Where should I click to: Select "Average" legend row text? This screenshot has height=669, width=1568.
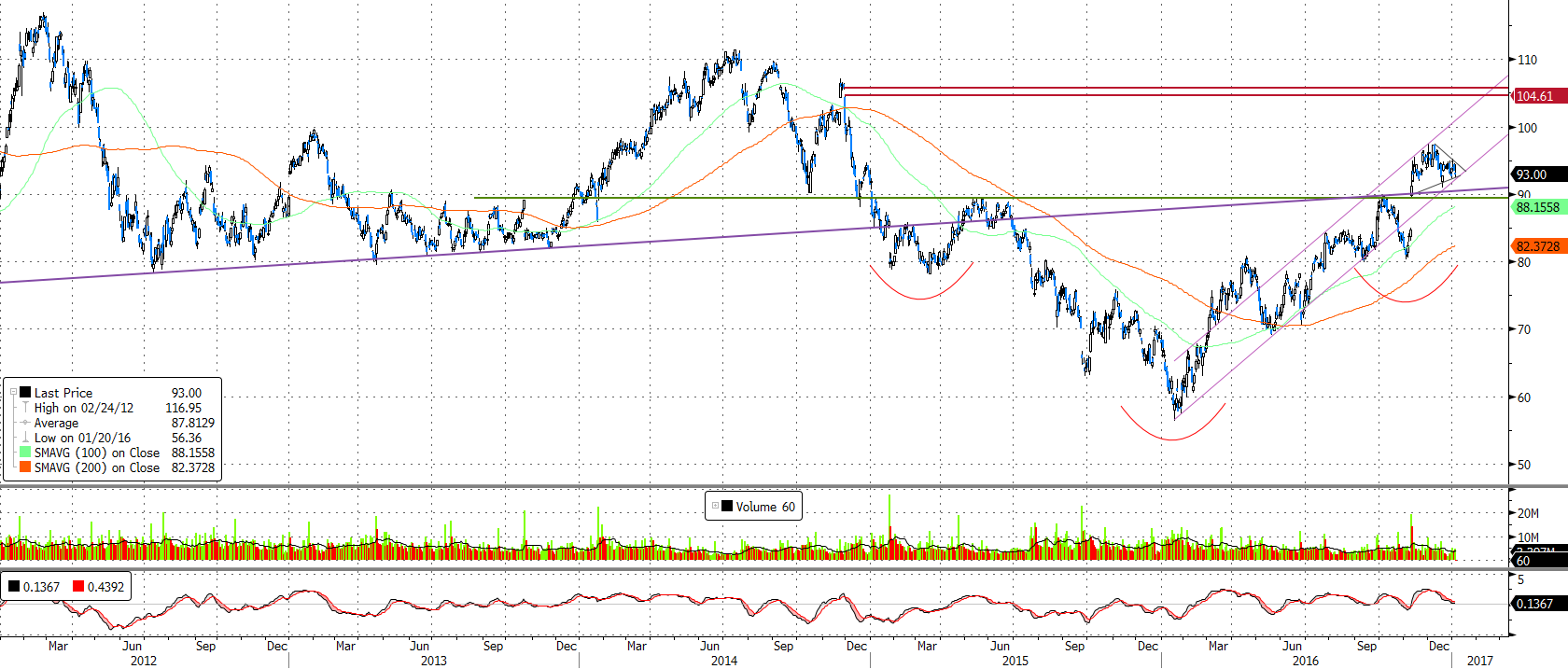pyautogui.click(x=56, y=423)
